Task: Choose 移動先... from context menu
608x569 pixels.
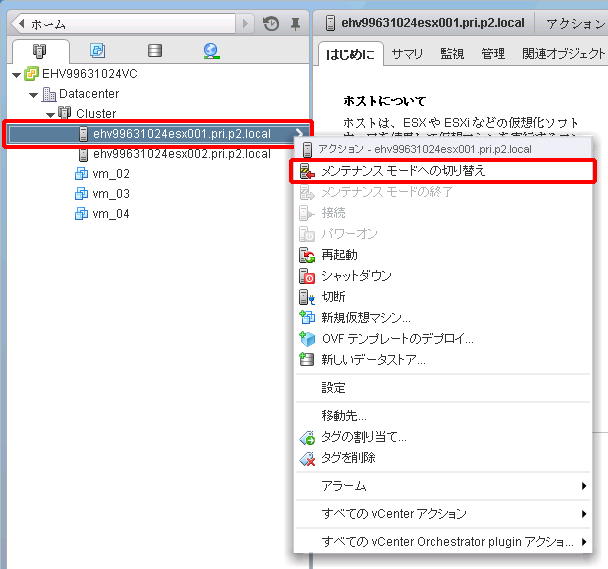Action: 344,416
